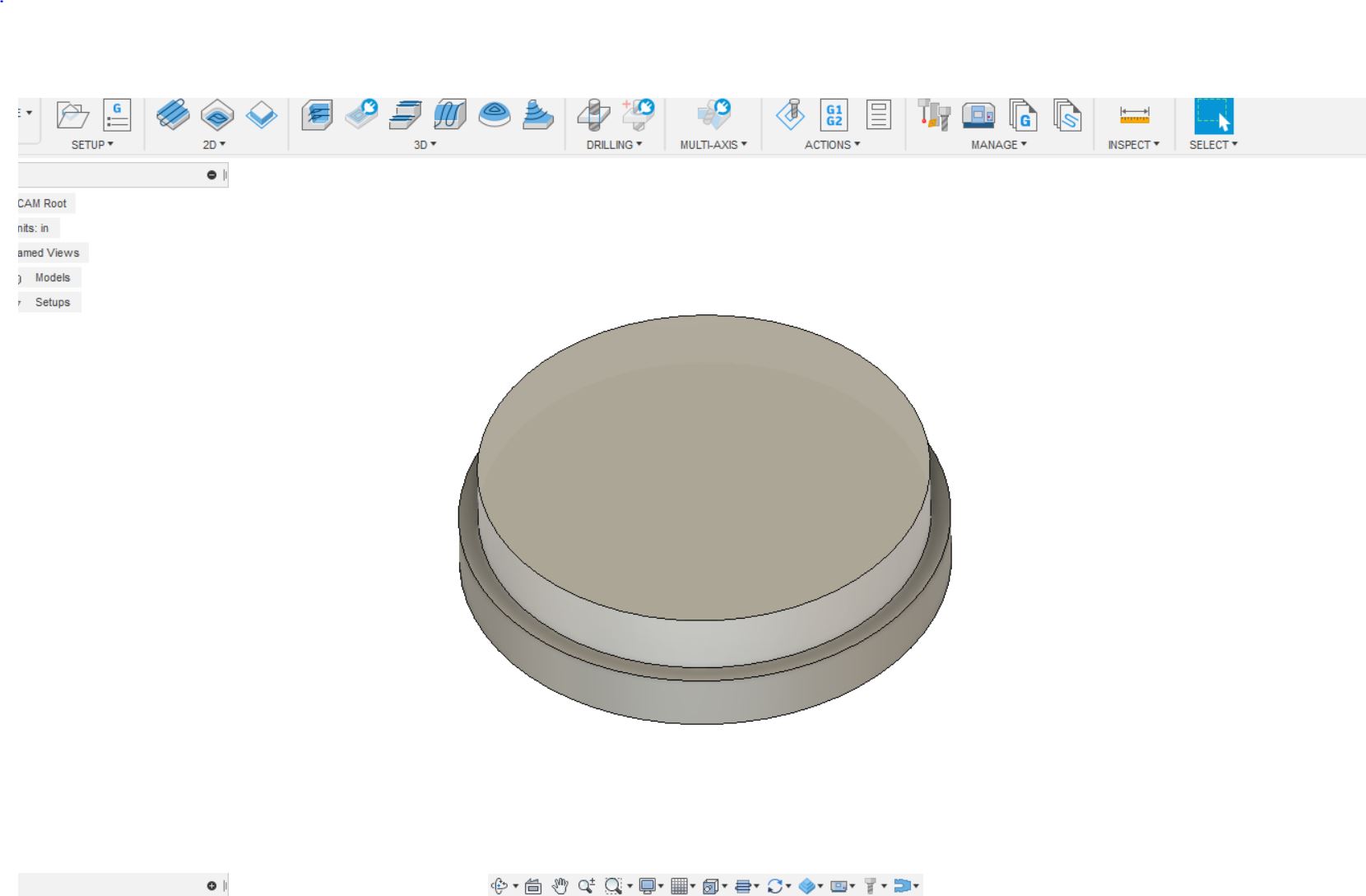Viewport: 1366px width, 896px height.
Task: Click the Measure ruler icon
Action: (1134, 115)
